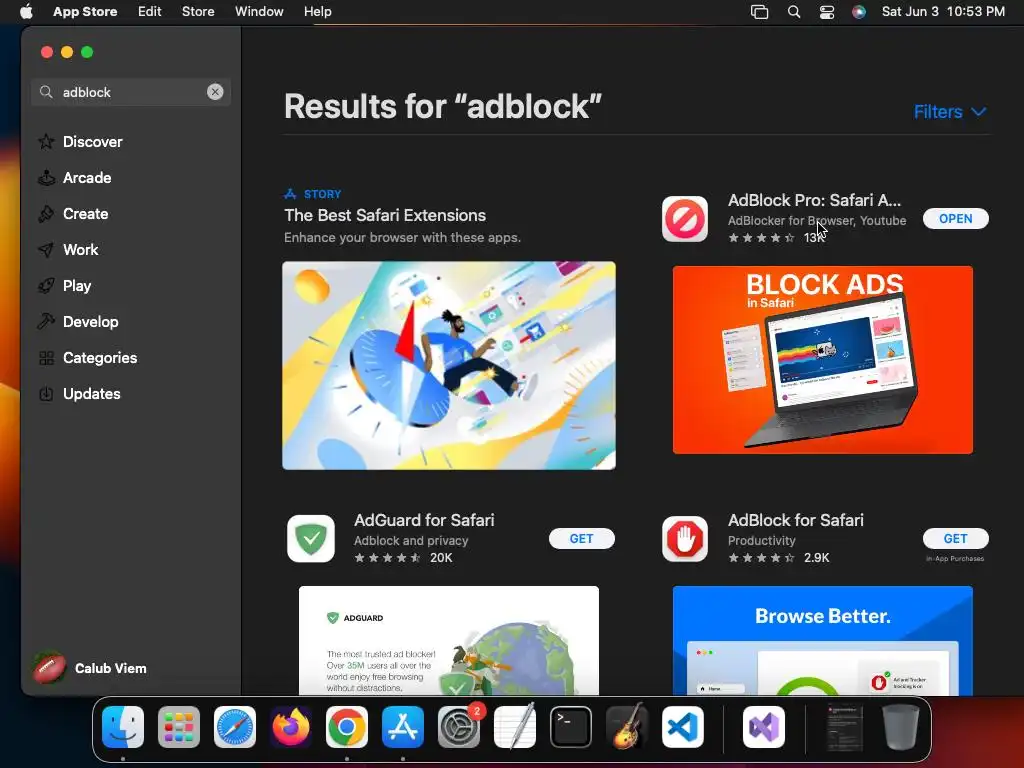Launch Safari from the Dock
Viewport: 1024px width, 768px height.
click(235, 727)
